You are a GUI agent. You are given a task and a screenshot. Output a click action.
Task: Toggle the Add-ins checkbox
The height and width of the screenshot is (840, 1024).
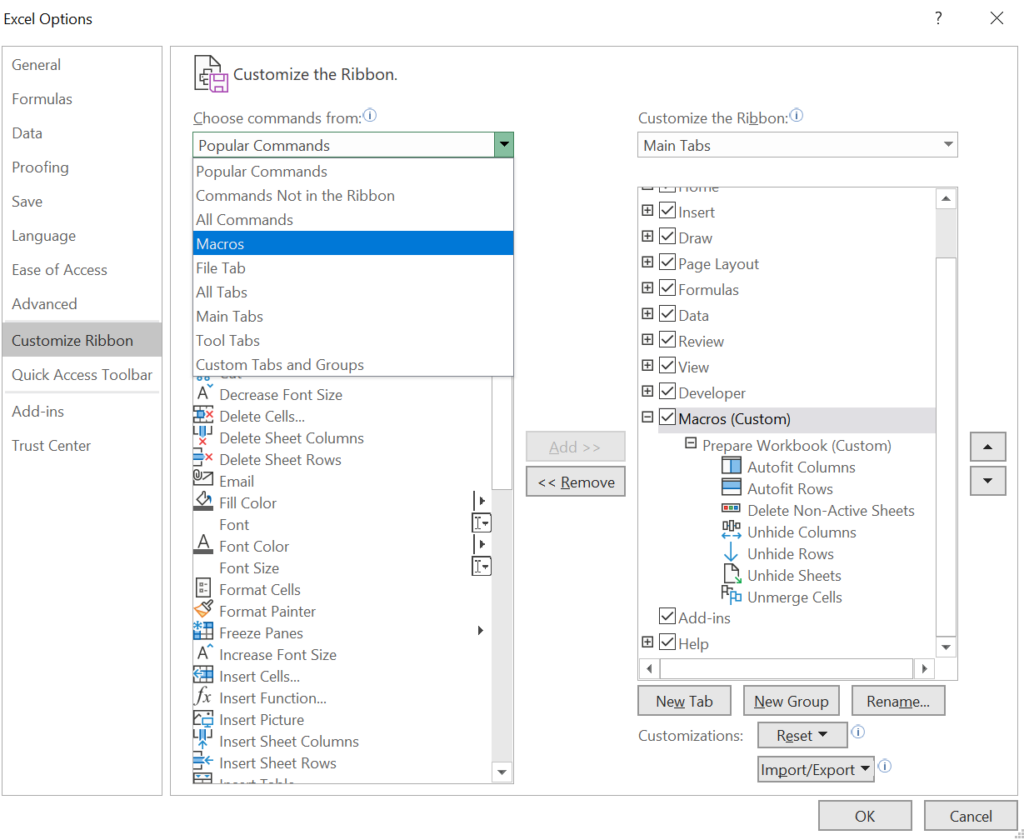667,615
